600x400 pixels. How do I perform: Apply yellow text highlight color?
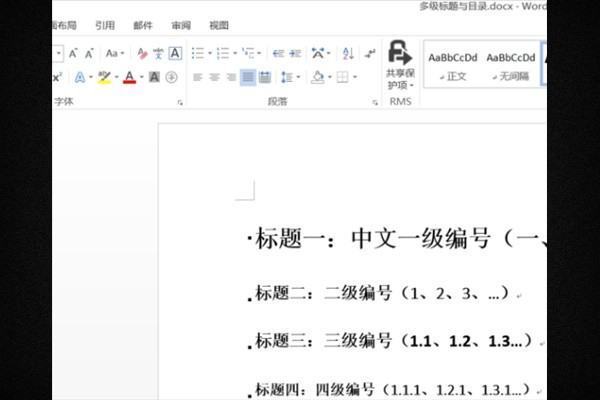(x=104, y=78)
